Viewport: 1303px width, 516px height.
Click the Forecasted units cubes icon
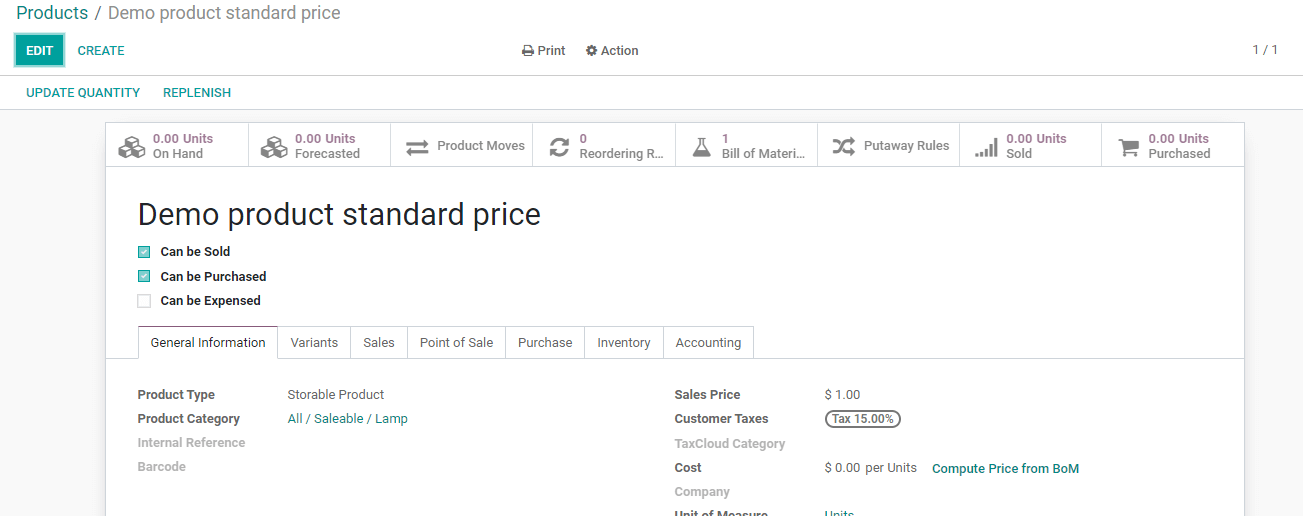[274, 147]
